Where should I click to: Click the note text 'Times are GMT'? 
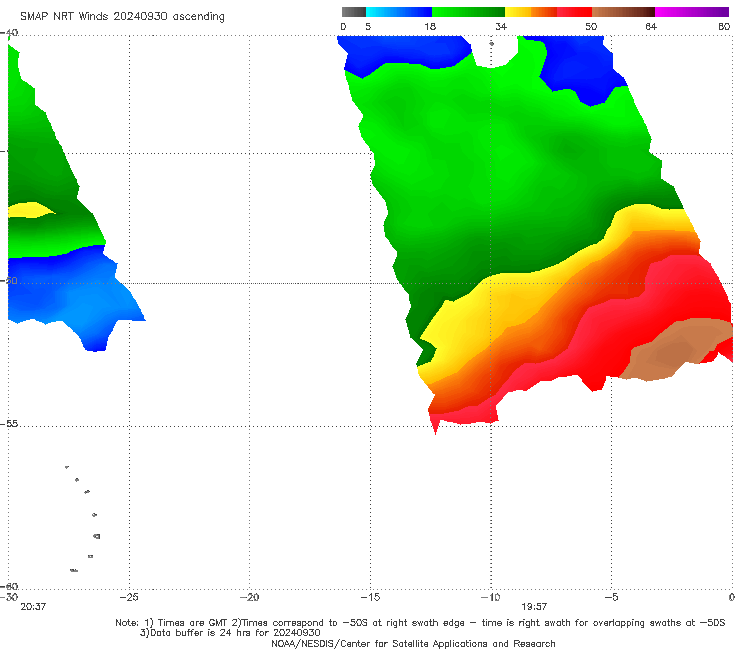click(193, 623)
